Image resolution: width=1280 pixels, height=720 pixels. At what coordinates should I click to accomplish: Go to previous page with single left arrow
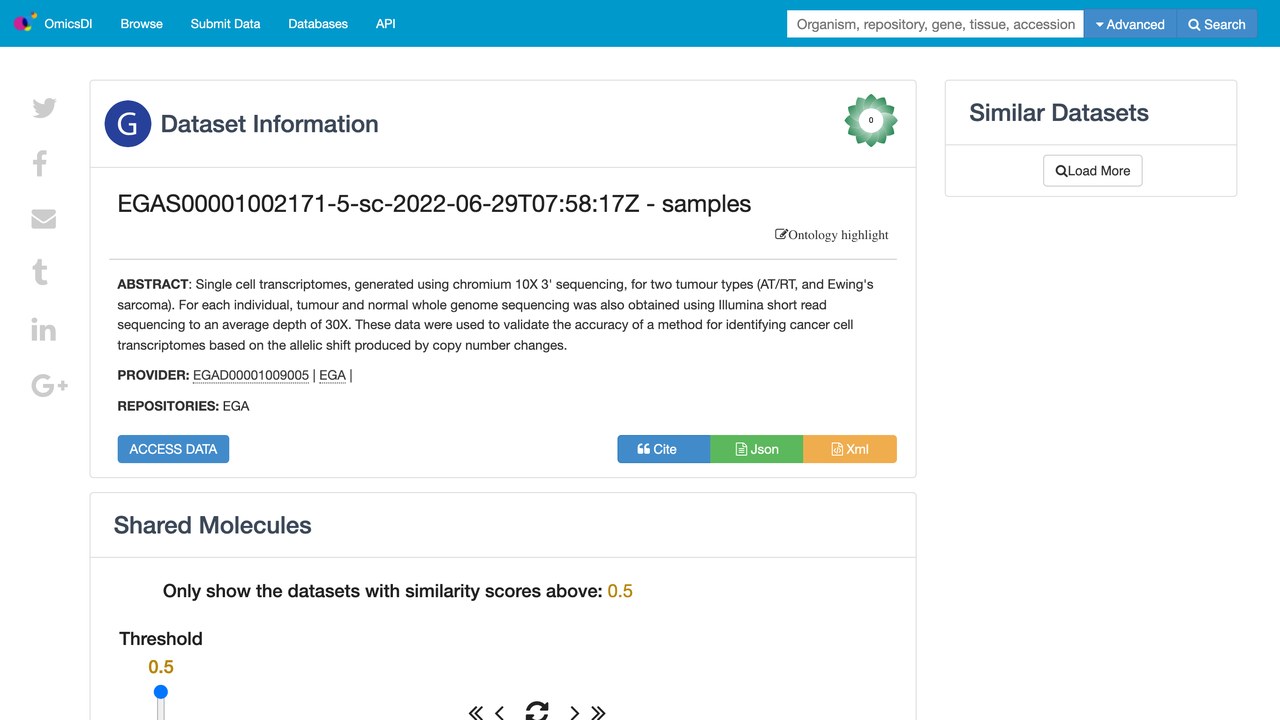[500, 712]
